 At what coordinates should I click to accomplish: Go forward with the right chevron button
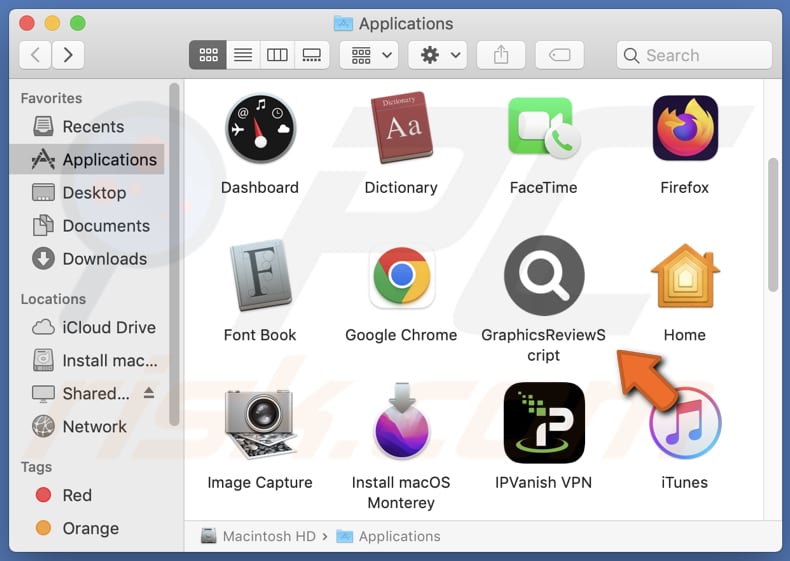68,54
